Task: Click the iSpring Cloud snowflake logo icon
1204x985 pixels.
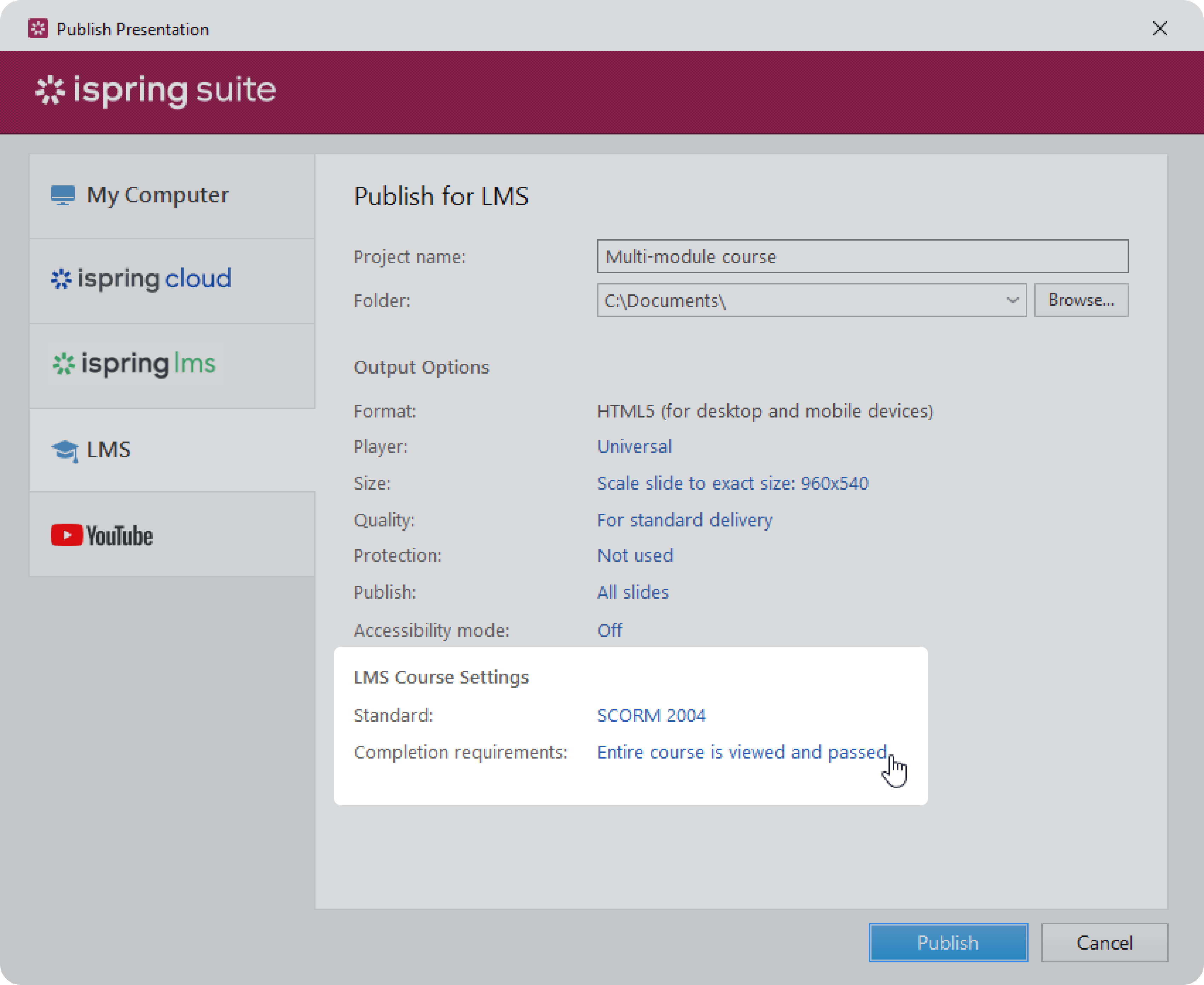Action: (x=61, y=278)
